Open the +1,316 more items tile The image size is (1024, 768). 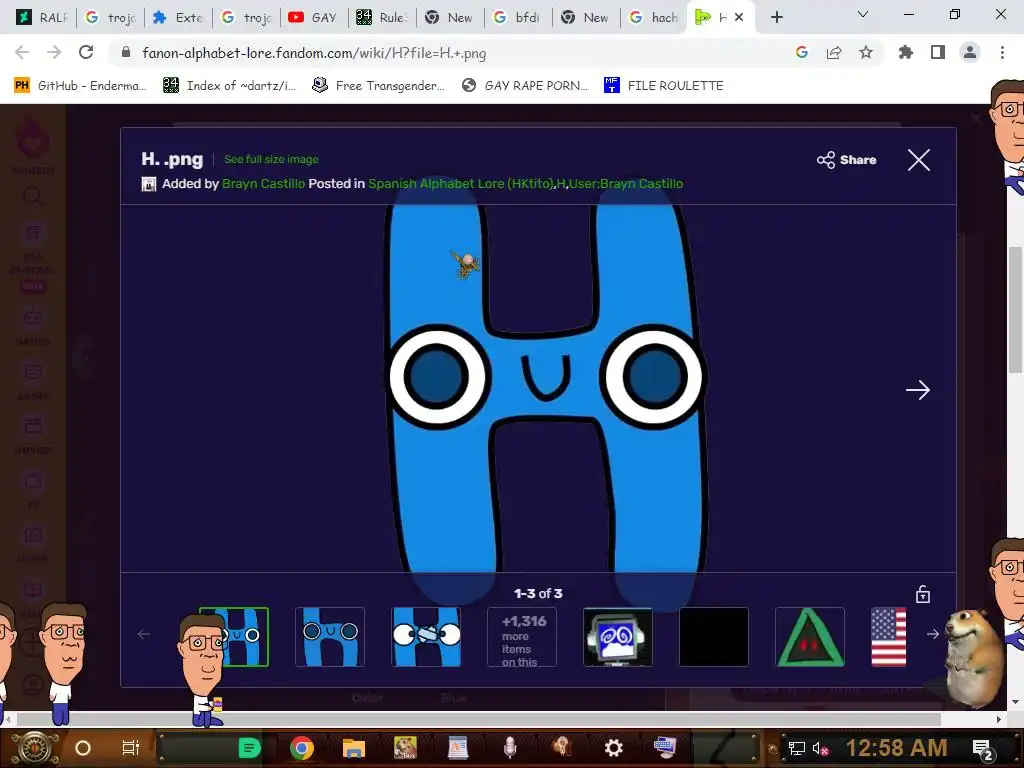coord(522,637)
